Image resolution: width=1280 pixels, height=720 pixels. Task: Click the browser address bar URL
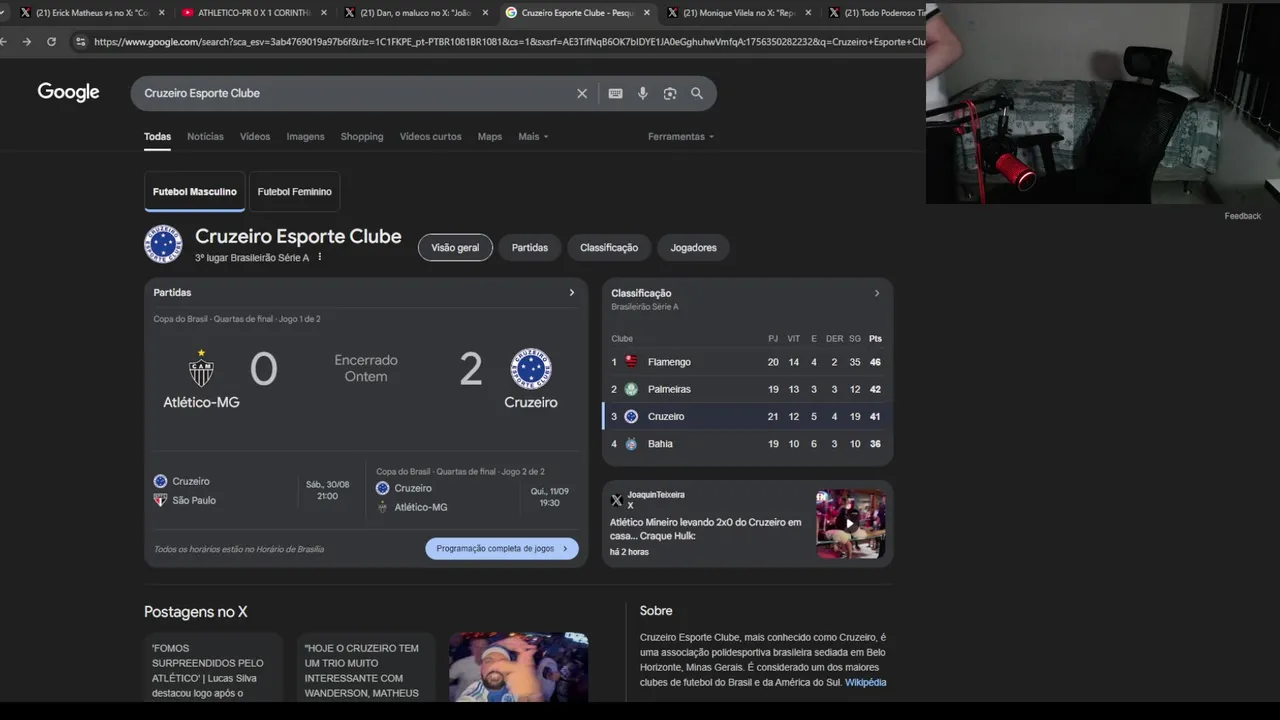[510, 42]
